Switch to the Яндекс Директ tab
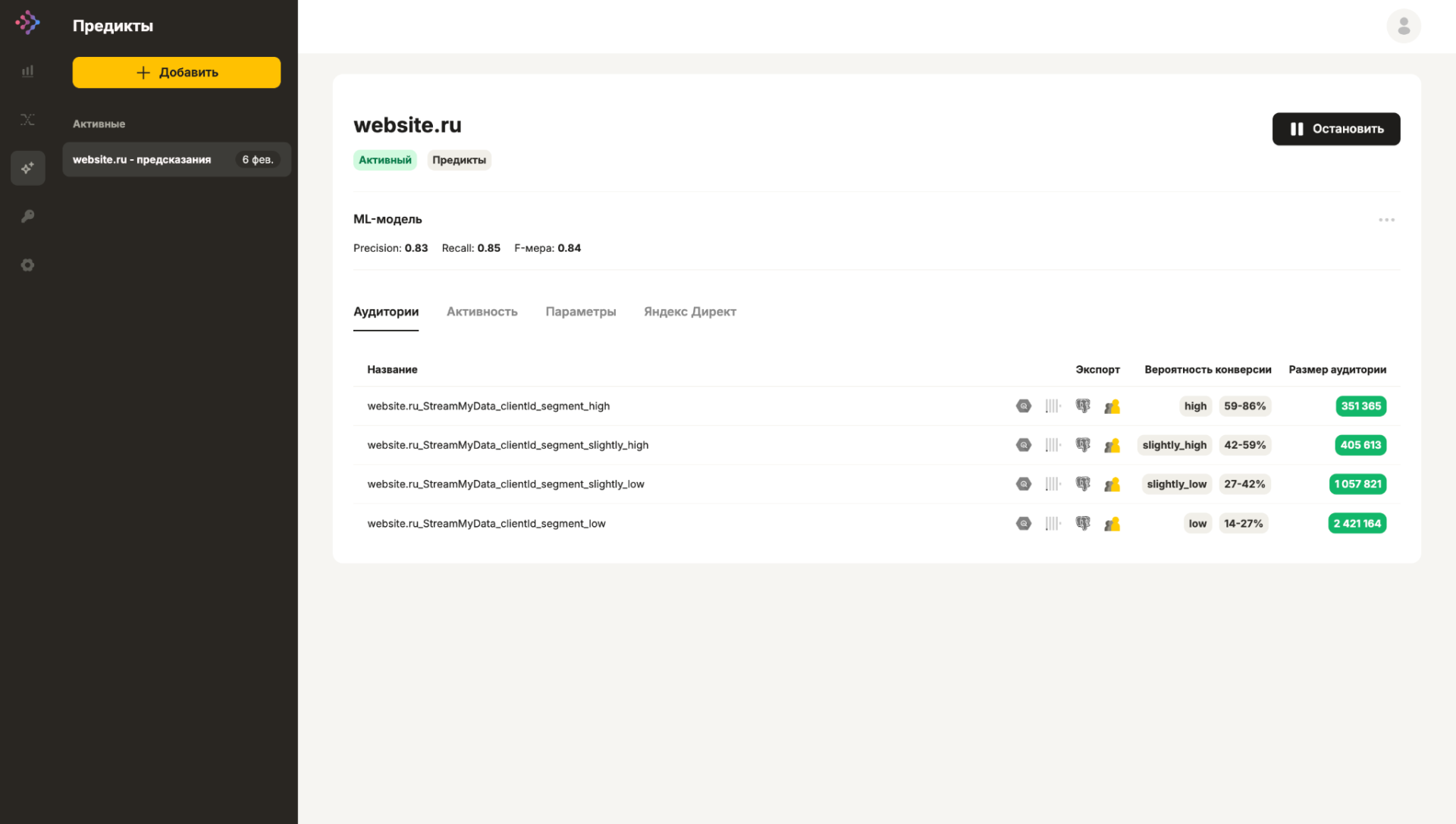The width and height of the screenshot is (1456, 824). (x=690, y=311)
